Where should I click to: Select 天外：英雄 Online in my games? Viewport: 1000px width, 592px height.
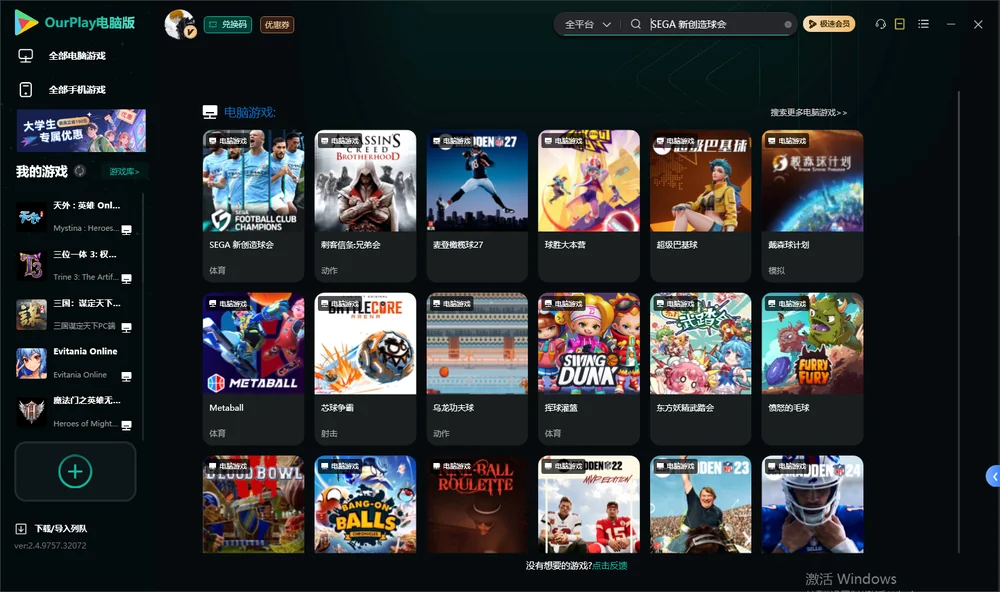click(75, 217)
